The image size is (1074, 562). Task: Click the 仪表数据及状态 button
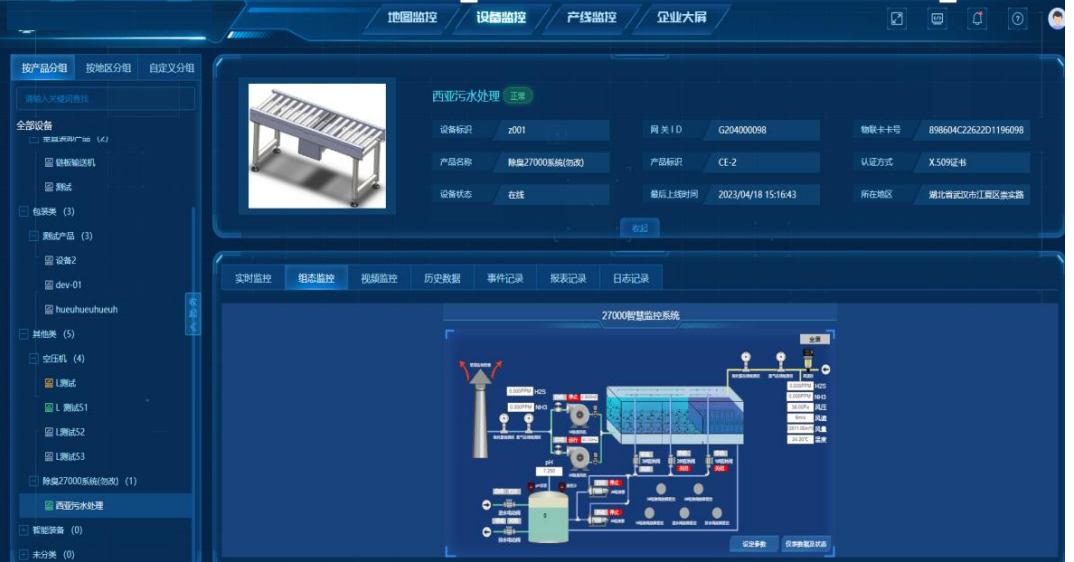[x=806, y=544]
